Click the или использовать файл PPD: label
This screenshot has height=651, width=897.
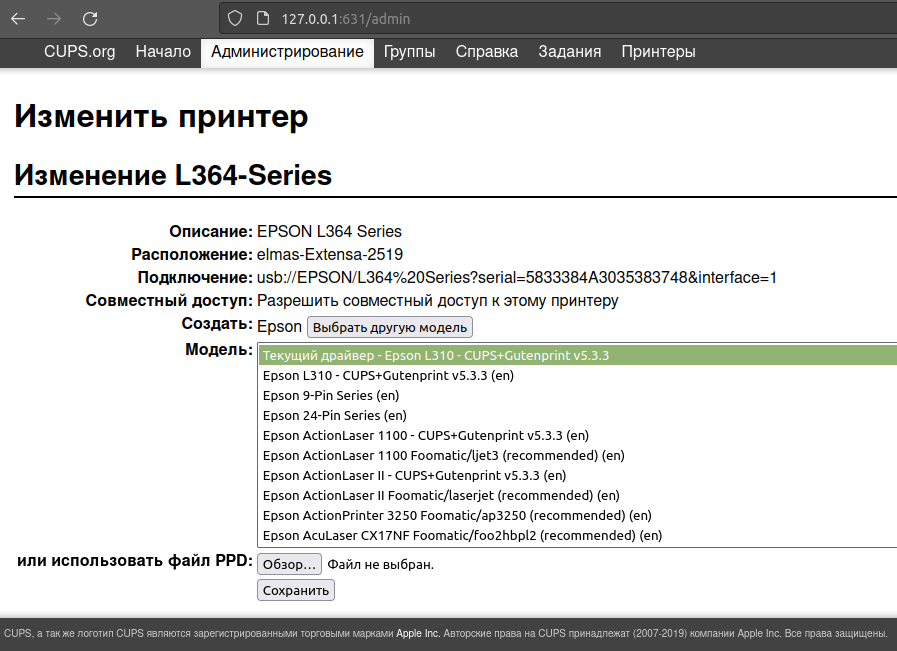[135, 561]
